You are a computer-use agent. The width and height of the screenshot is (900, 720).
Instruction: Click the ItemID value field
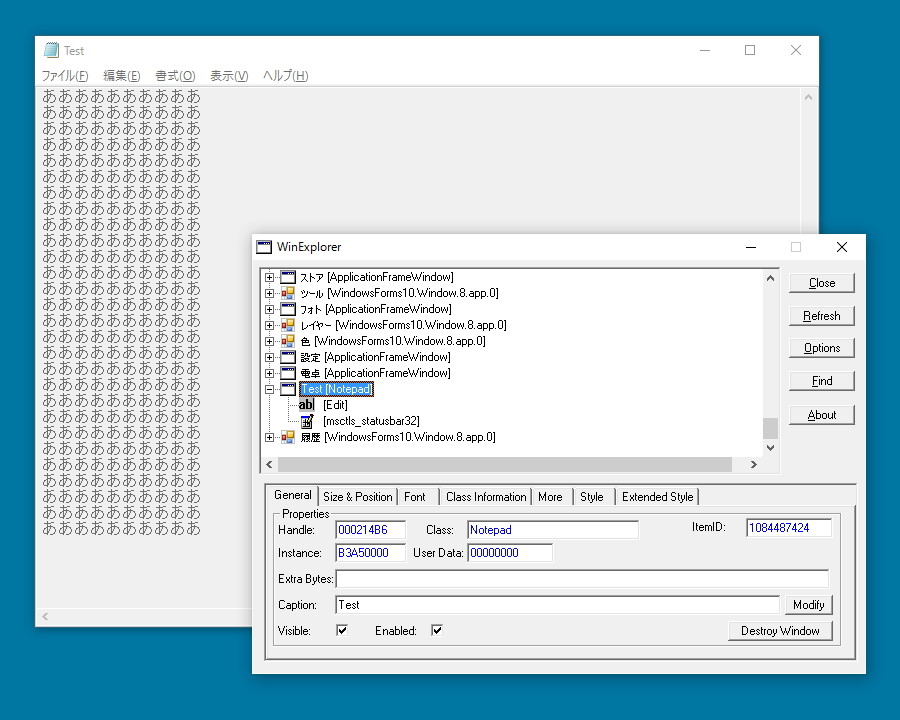[789, 528]
